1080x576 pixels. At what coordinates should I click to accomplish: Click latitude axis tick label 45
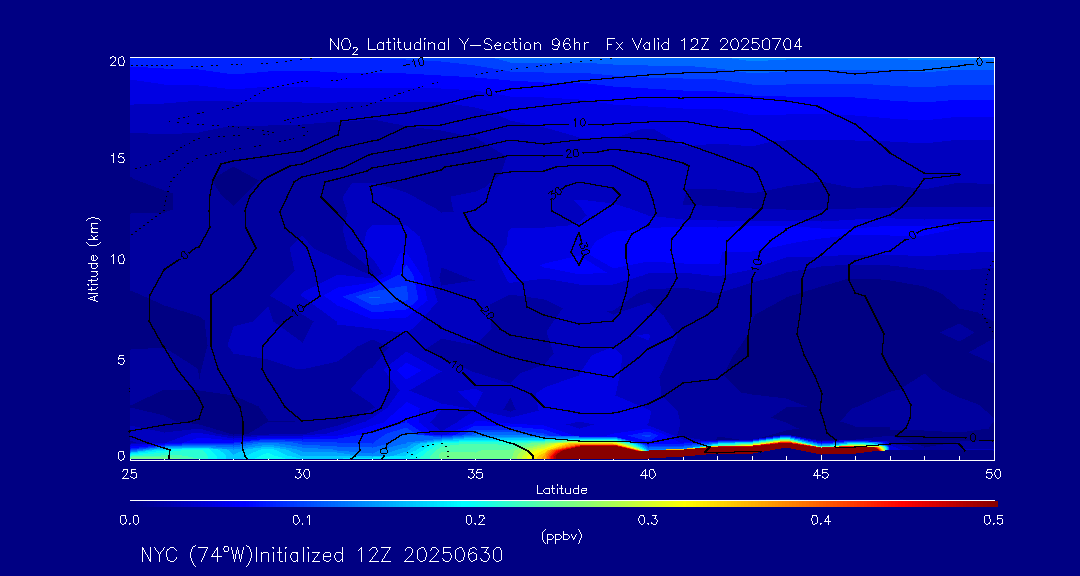point(821,474)
